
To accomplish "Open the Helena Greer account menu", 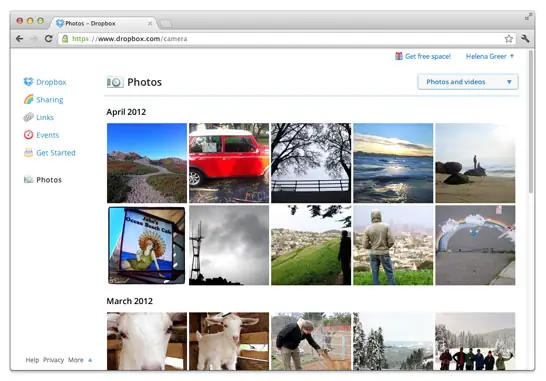I will pyautogui.click(x=490, y=56).
